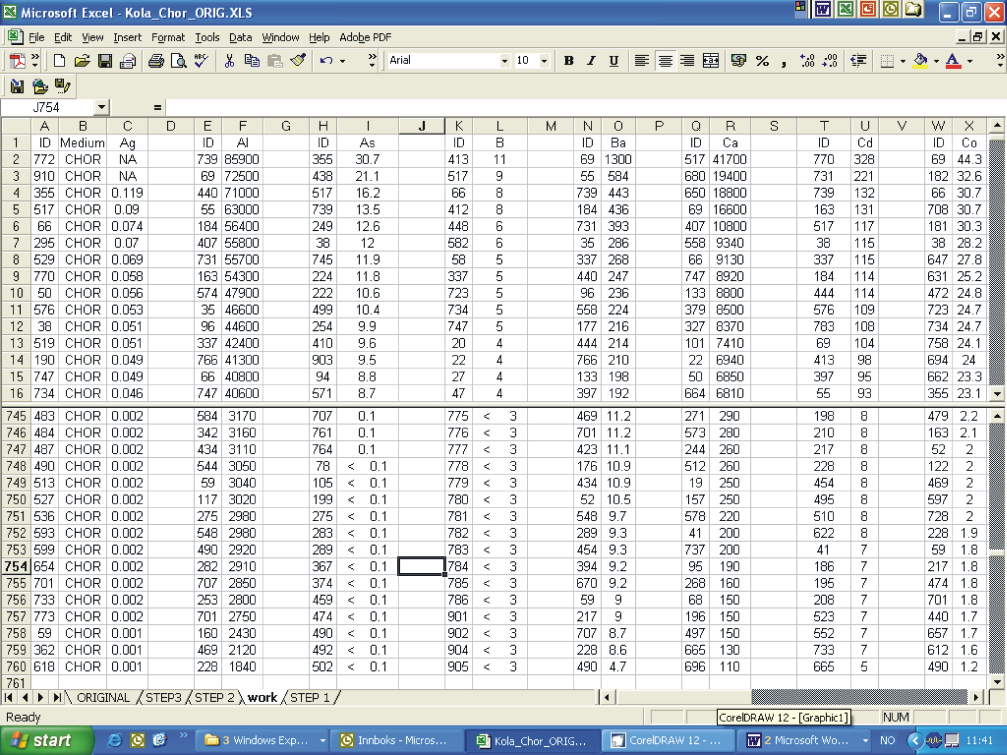This screenshot has height=755, width=1007.
Task: Toggle Italic formatting
Action: pyautogui.click(x=591, y=61)
